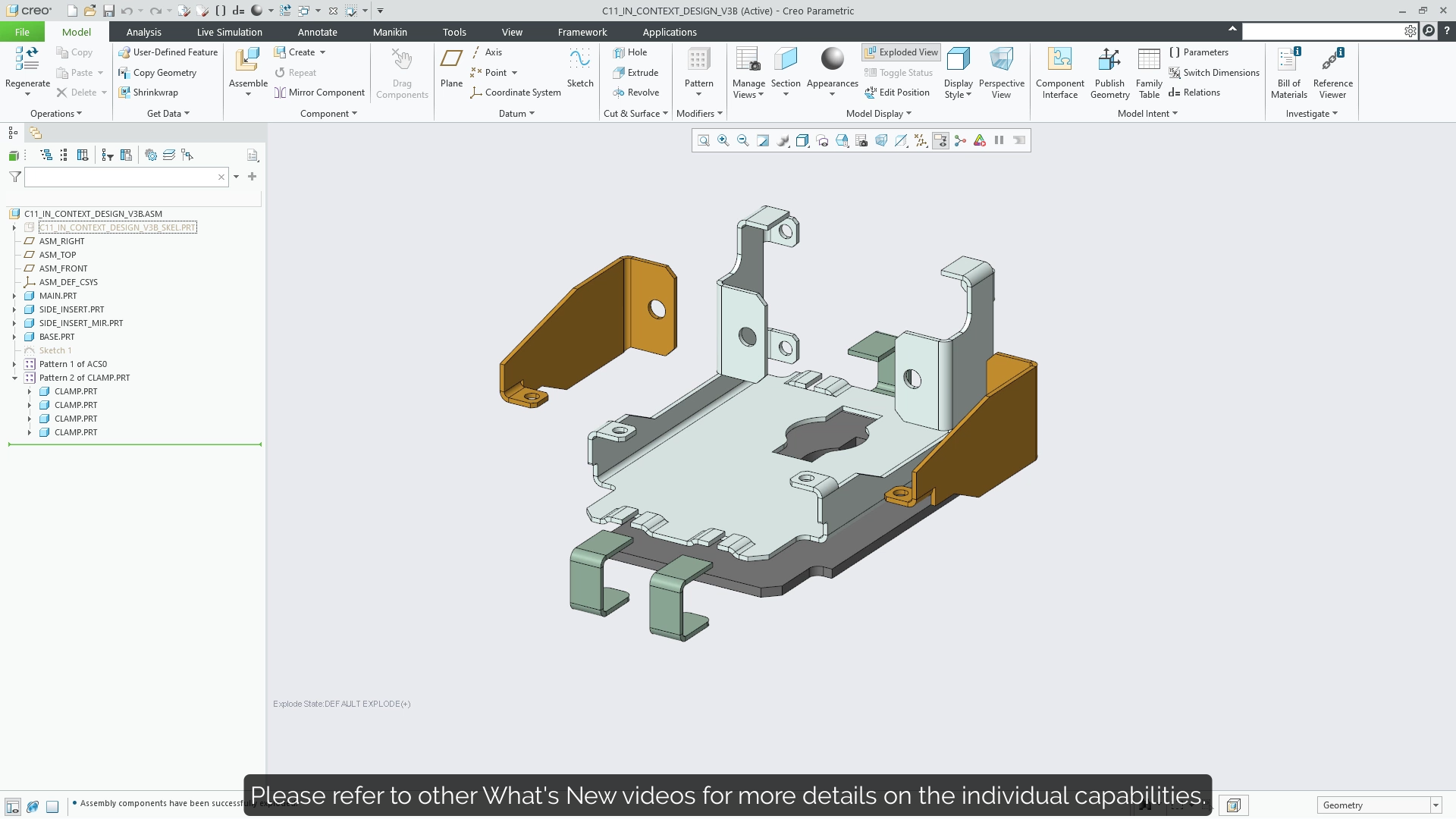Image resolution: width=1456 pixels, height=819 pixels.
Task: Click Mirror Component tool
Action: pyautogui.click(x=319, y=93)
